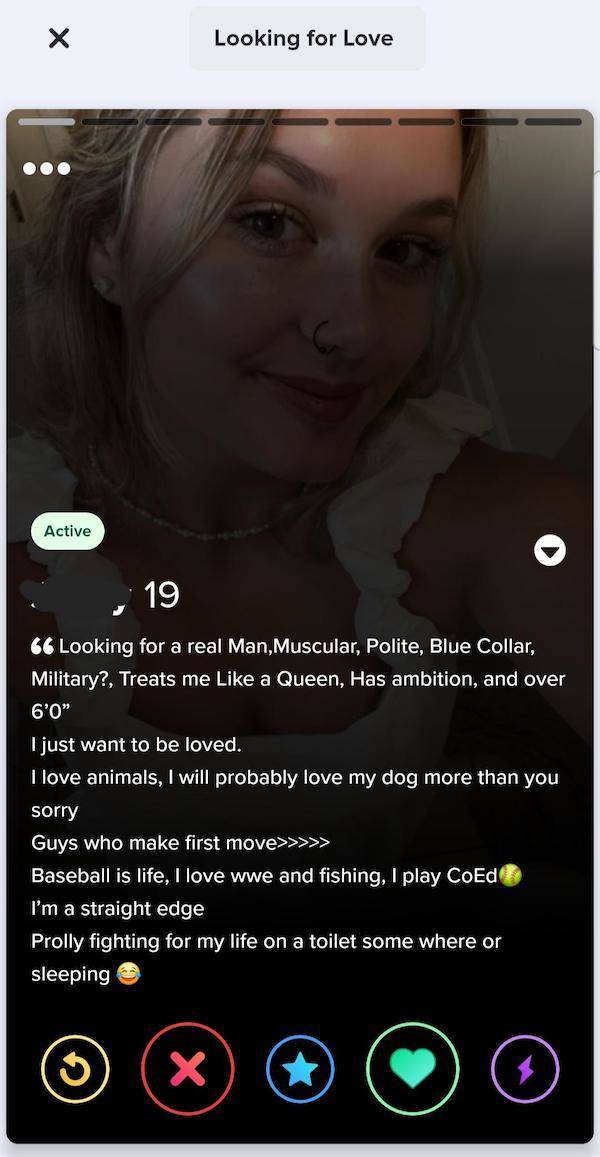This screenshot has height=1157, width=600.
Task: Click the opening quote mark icon in bio
Action: (42, 646)
